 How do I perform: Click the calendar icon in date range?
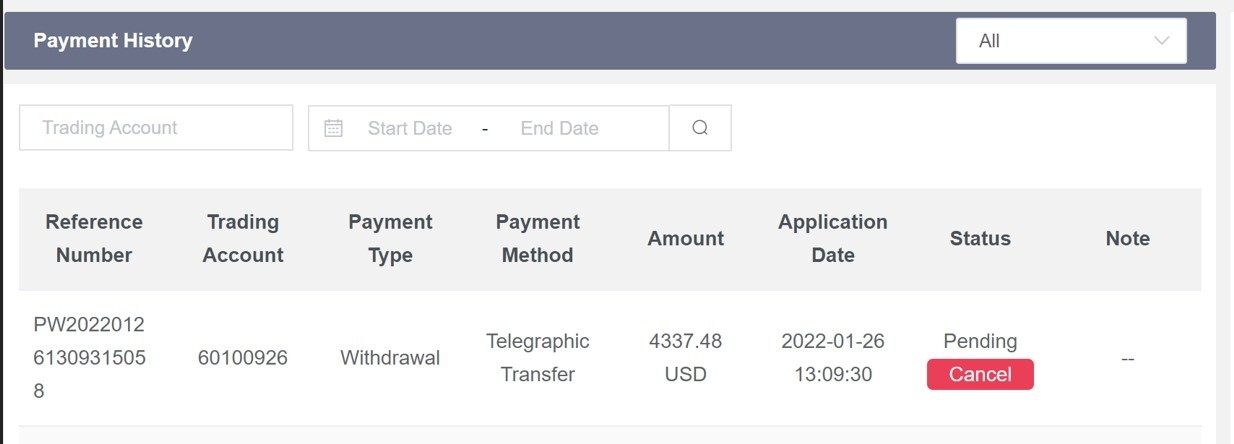pos(334,128)
